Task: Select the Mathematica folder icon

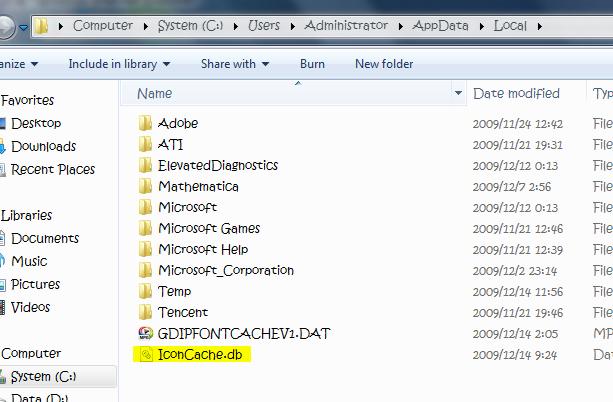Action: point(145,186)
